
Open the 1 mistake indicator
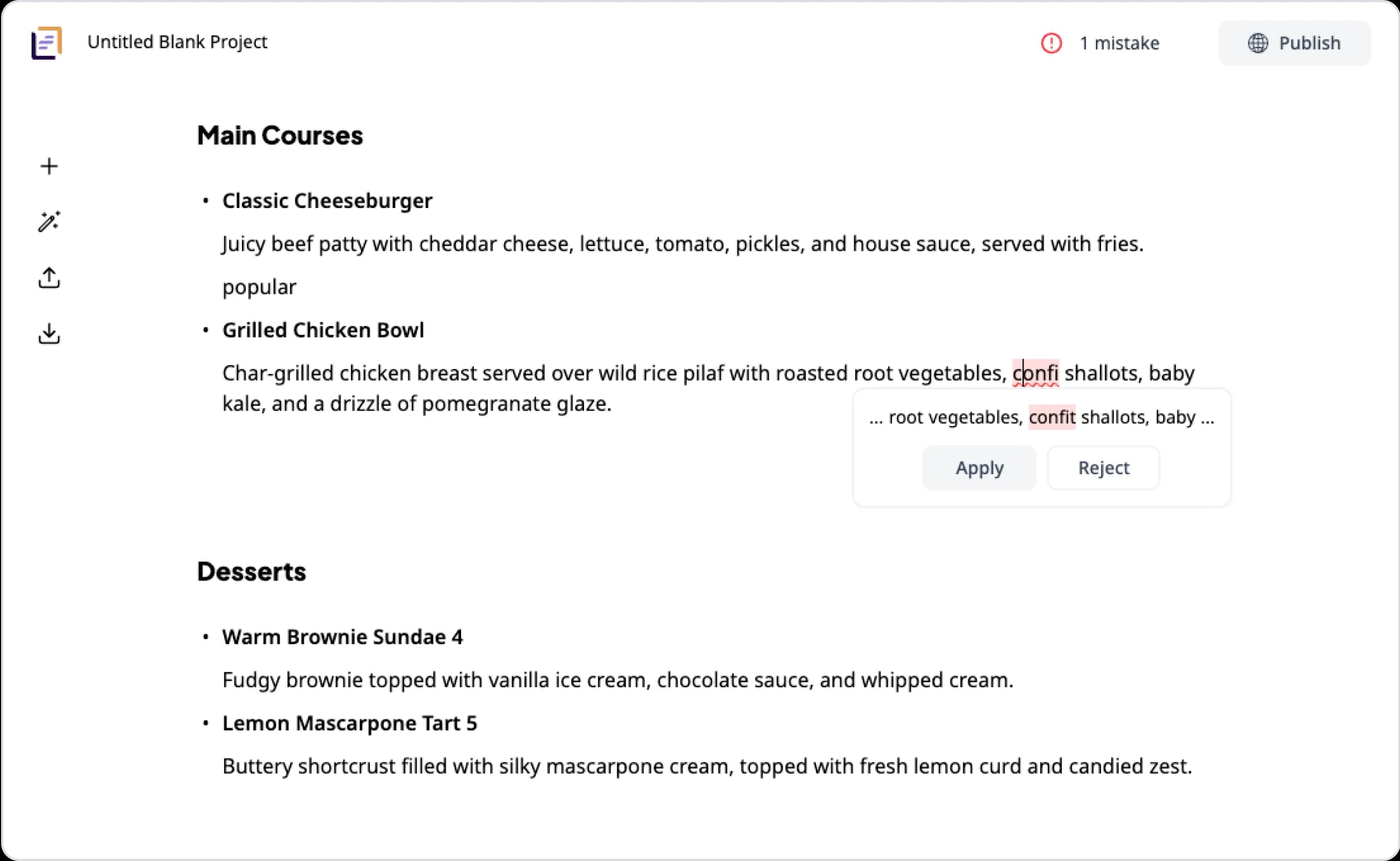[x=1119, y=43]
